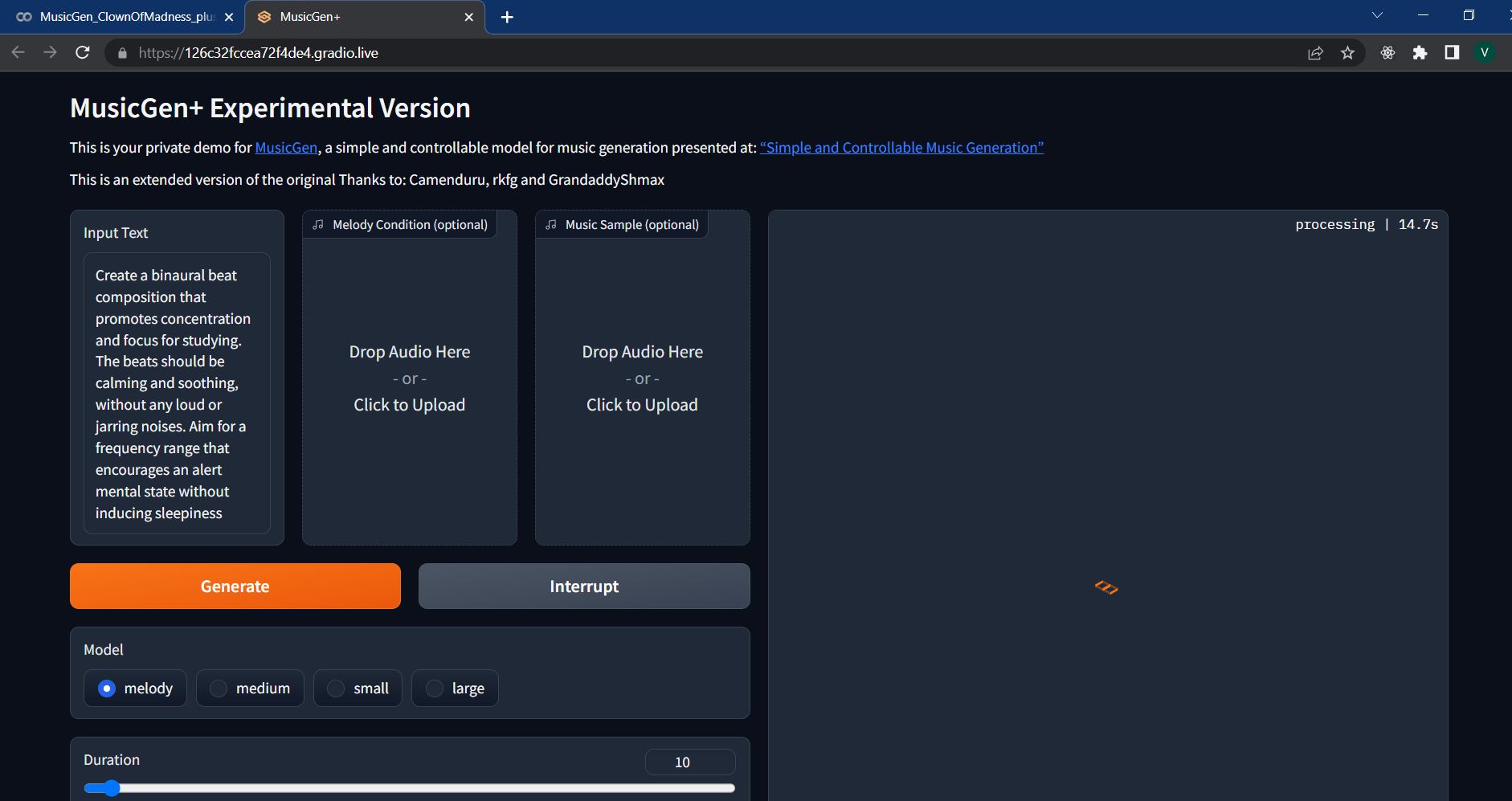Open the Simple and Controllable Music Generation link
The image size is (1512, 801).
point(901,148)
